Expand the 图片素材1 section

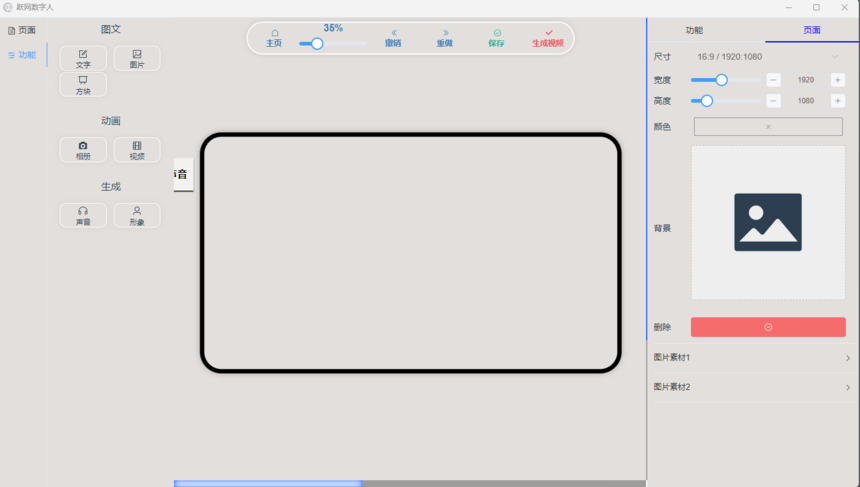click(x=752, y=358)
